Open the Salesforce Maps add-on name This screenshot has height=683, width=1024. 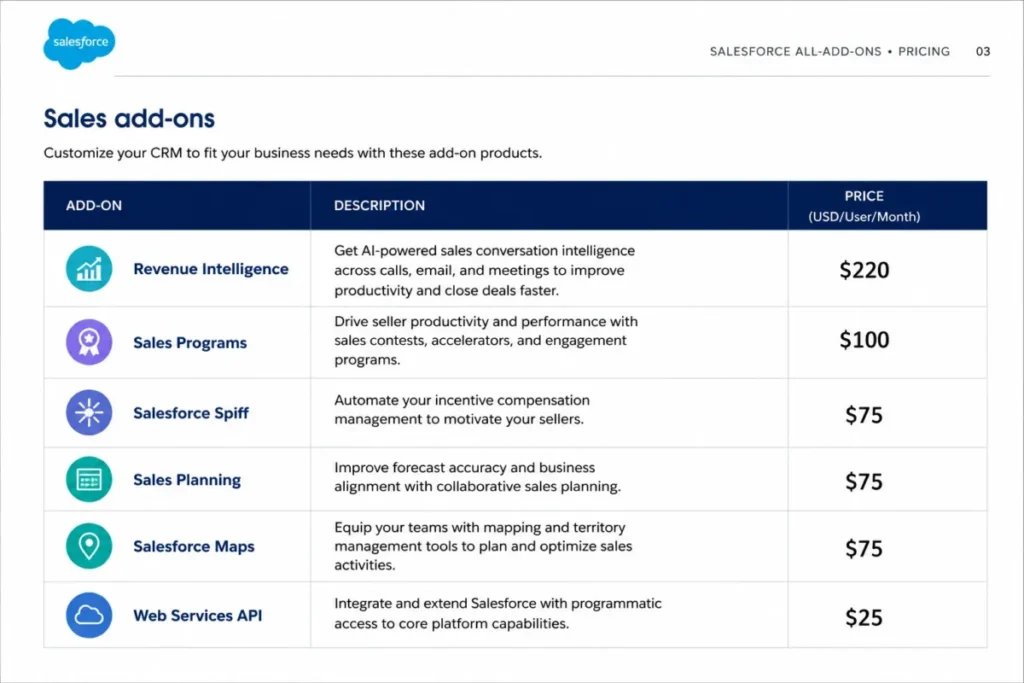[x=194, y=547]
